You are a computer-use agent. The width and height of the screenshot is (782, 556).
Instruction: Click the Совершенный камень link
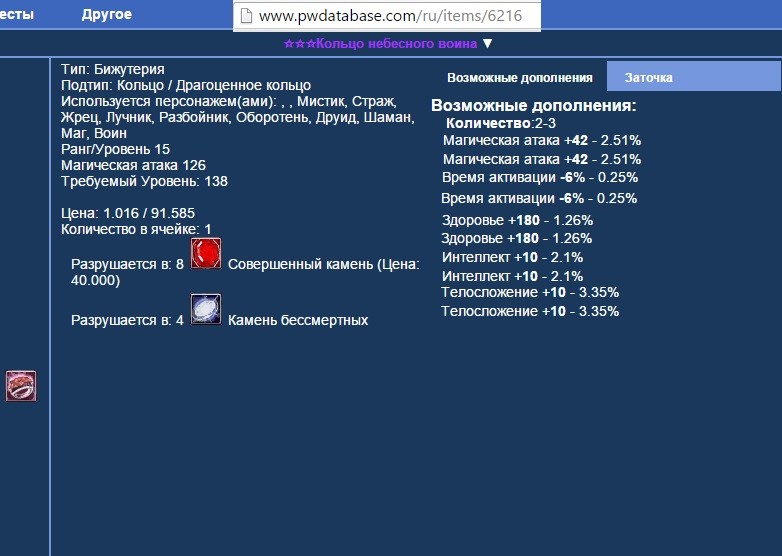[300, 264]
